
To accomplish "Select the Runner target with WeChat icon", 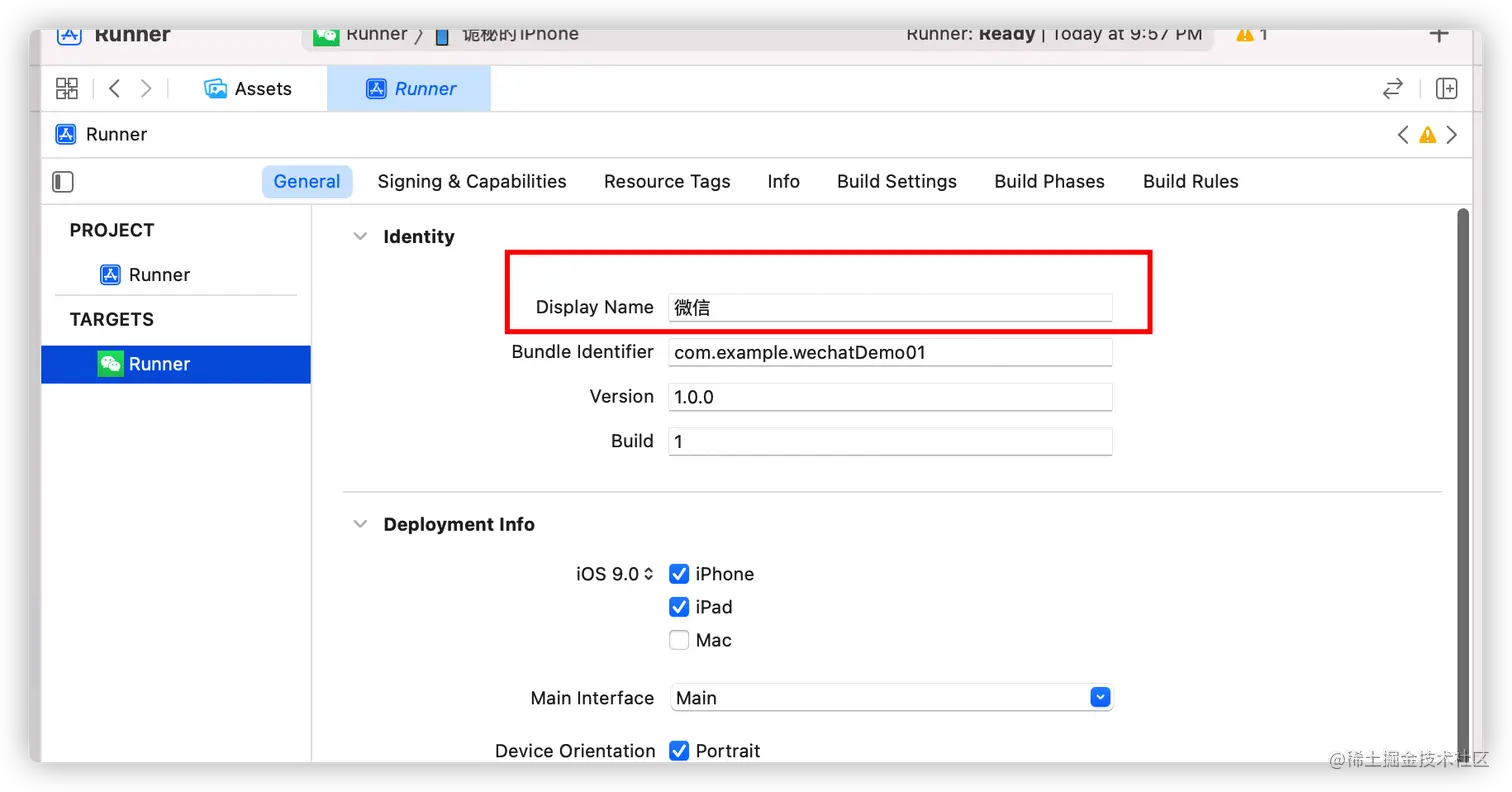I will (176, 364).
